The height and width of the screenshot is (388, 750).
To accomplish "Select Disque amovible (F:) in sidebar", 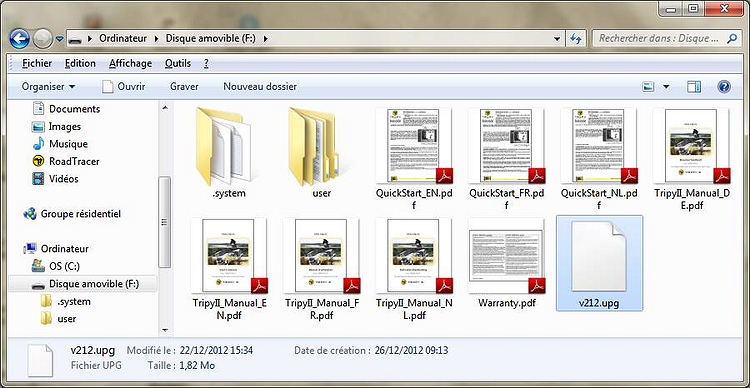I will [83, 284].
